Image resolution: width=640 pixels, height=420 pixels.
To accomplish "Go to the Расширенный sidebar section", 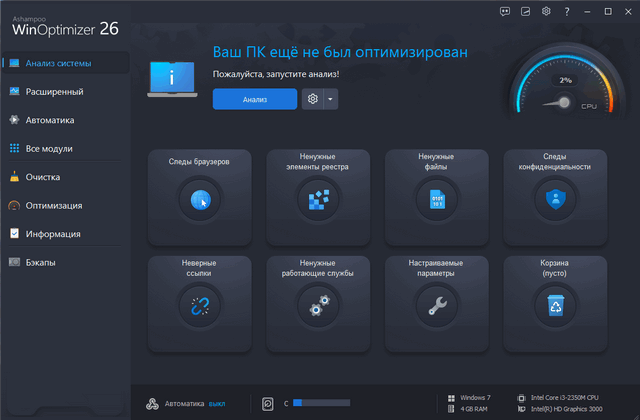I will coord(54,92).
